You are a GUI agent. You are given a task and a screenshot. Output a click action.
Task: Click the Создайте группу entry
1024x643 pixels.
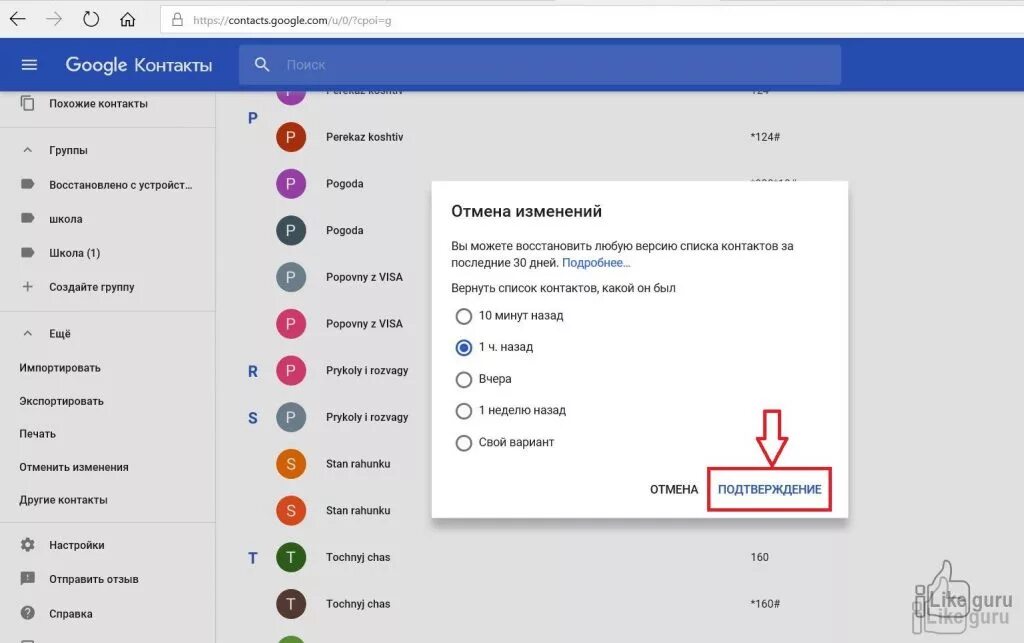pyautogui.click(x=91, y=287)
